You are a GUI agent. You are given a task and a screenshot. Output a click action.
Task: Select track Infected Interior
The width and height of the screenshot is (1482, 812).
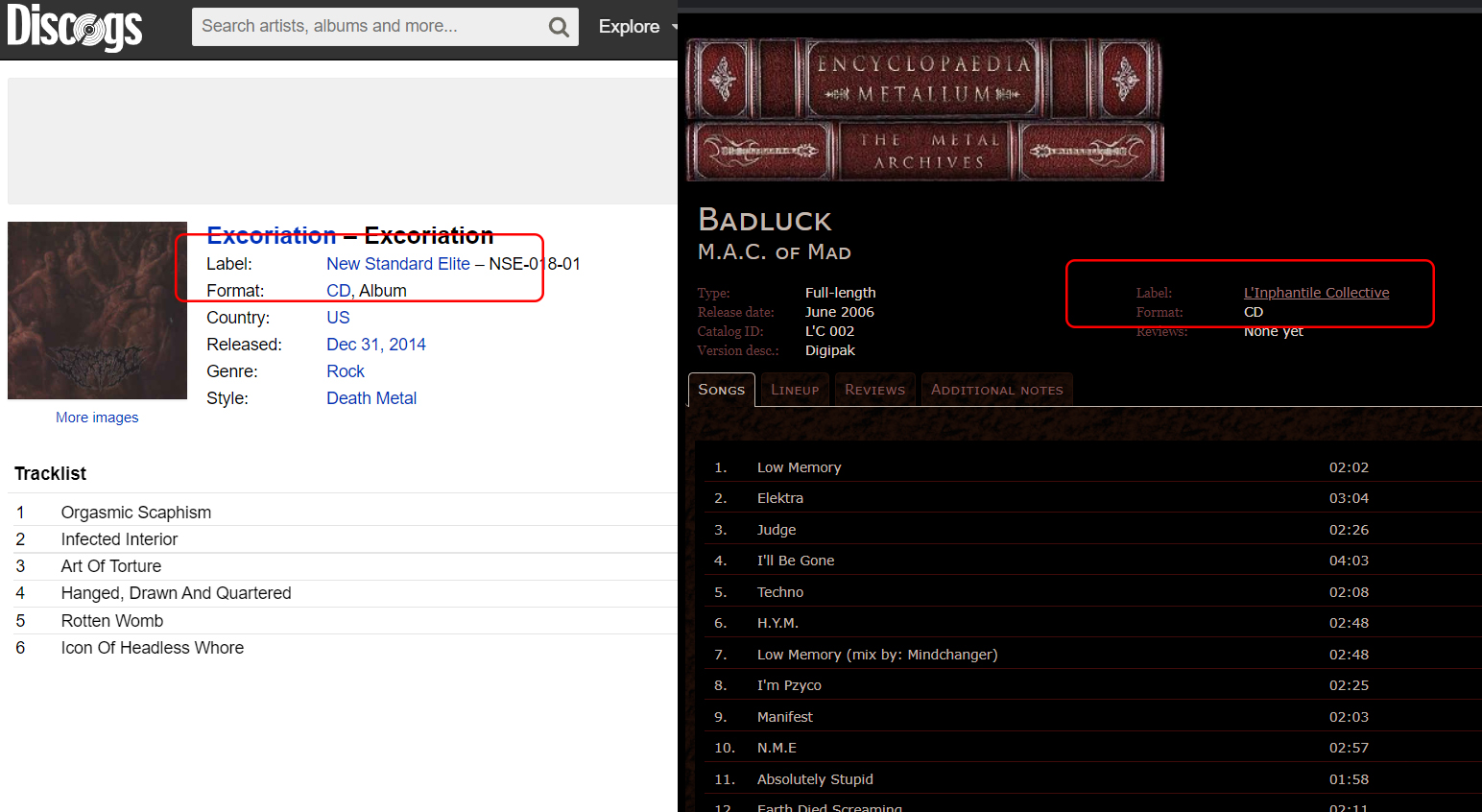tap(119, 539)
